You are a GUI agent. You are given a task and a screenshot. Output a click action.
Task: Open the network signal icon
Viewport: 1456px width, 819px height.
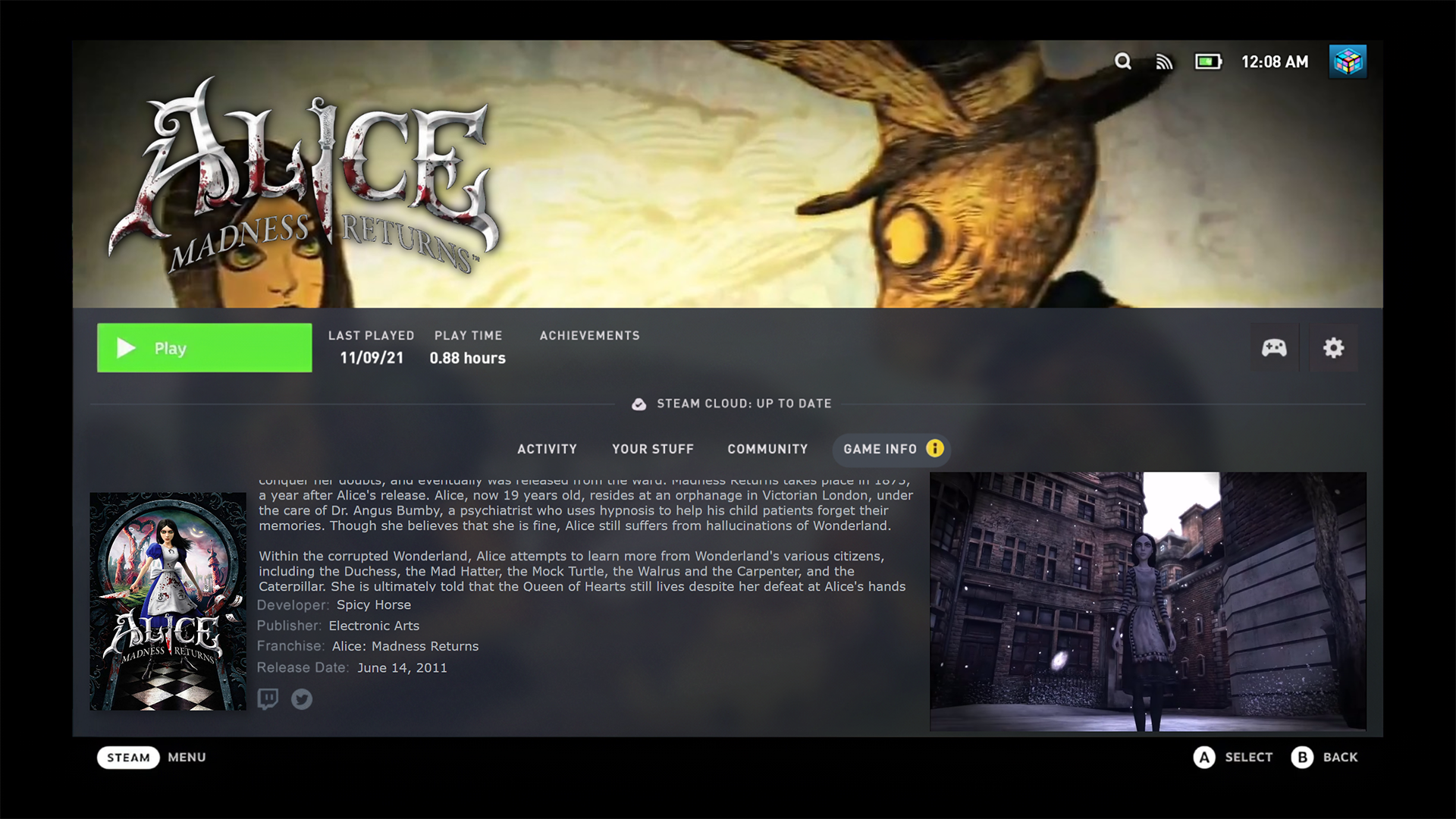[1164, 62]
